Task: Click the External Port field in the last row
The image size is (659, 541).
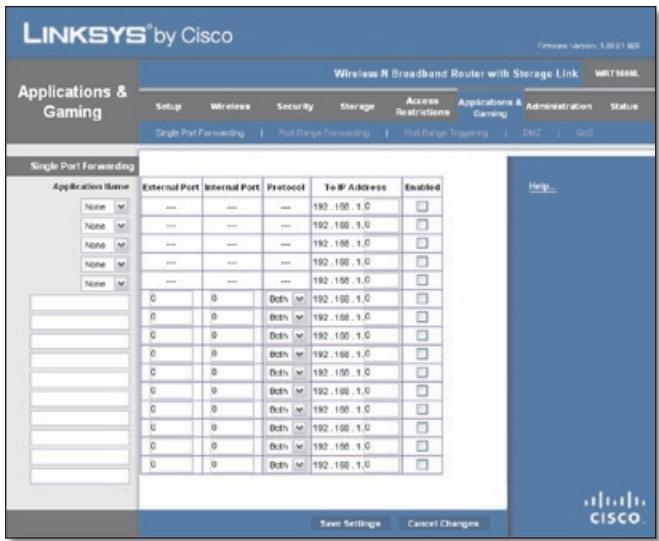Action: 171,464
